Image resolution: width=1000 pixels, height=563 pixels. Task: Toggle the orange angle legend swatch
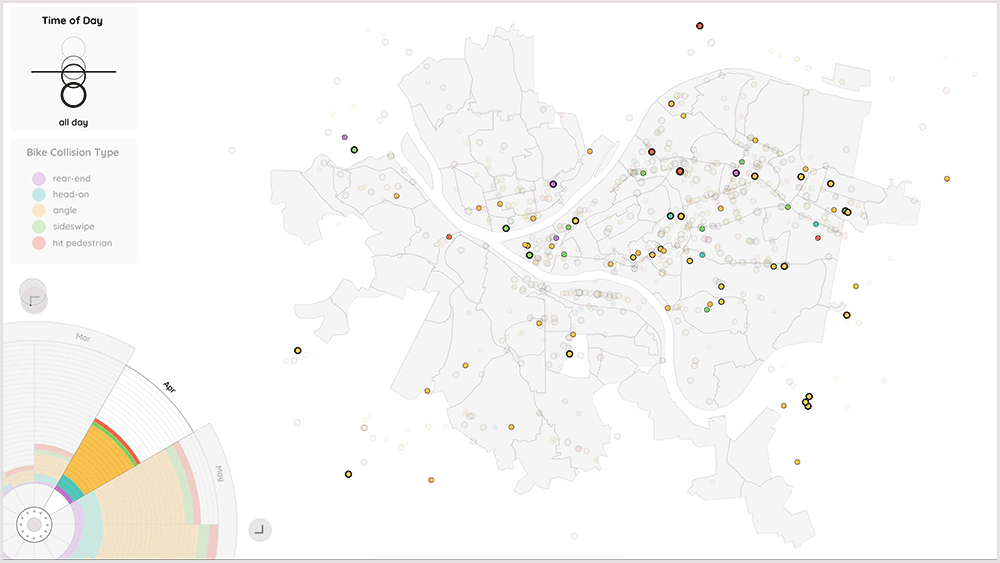[39, 210]
